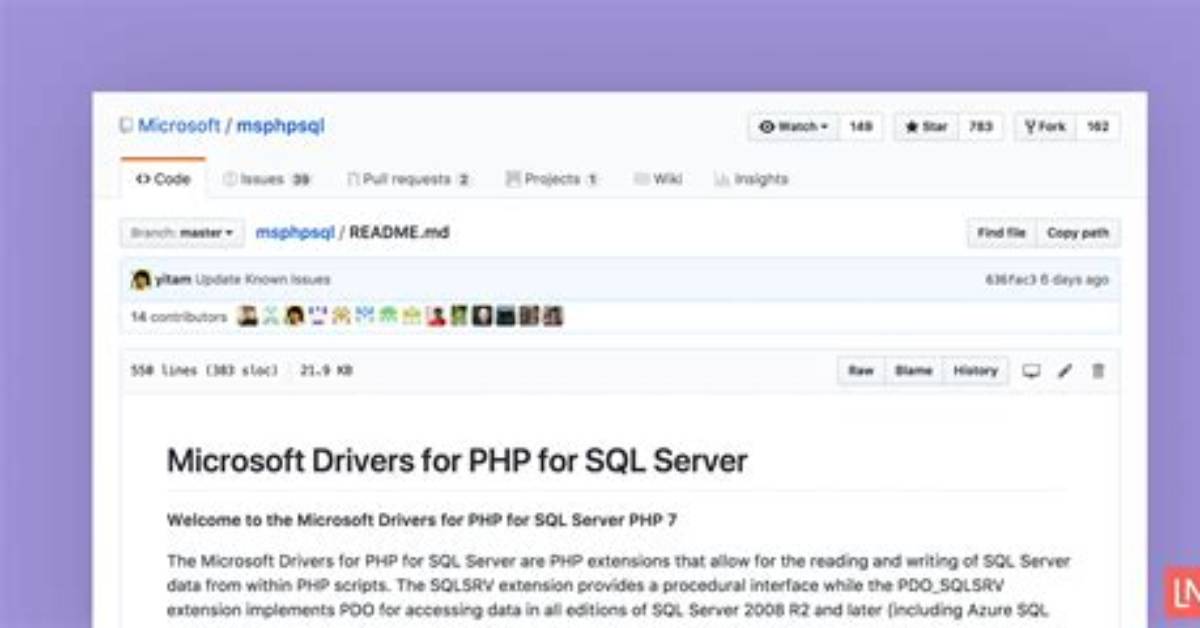Click the Code tab brackets icon
1200x628 pixels.
pos(143,179)
